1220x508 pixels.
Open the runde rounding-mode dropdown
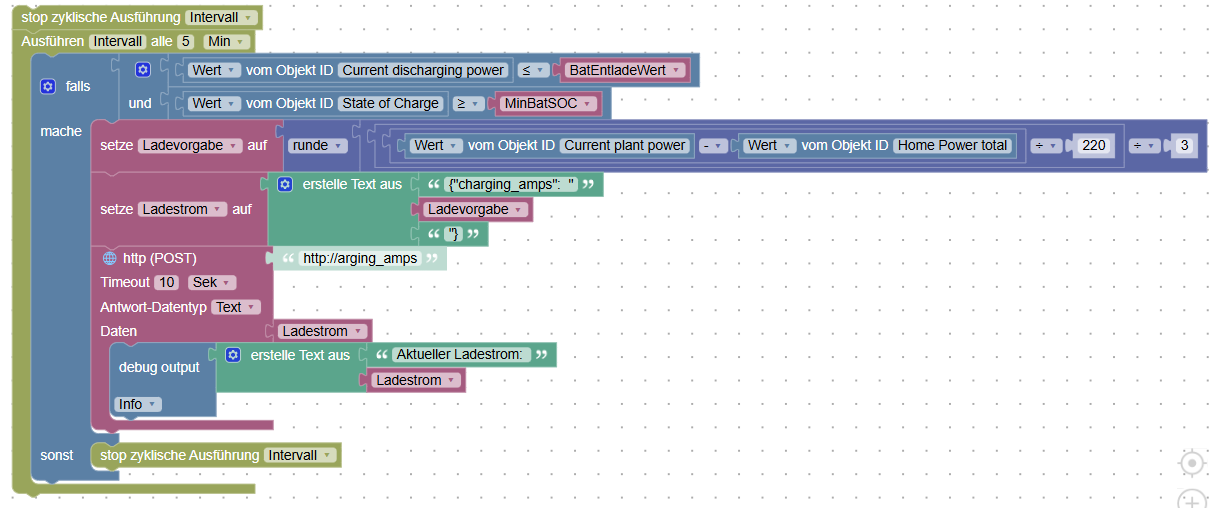tap(317, 145)
